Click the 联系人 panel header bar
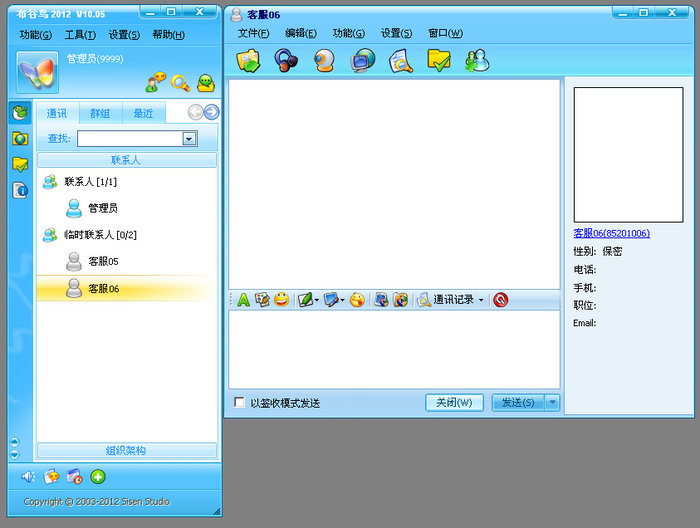The image size is (700, 528). [x=127, y=160]
